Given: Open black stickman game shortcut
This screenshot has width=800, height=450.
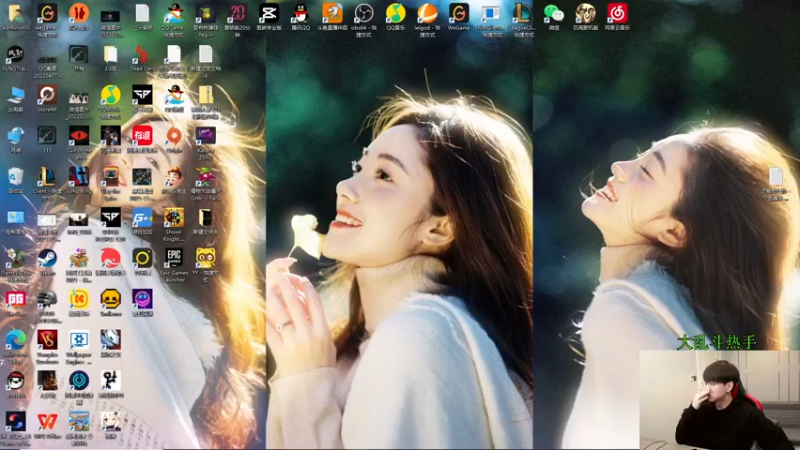Looking at the screenshot, I should tap(110, 381).
